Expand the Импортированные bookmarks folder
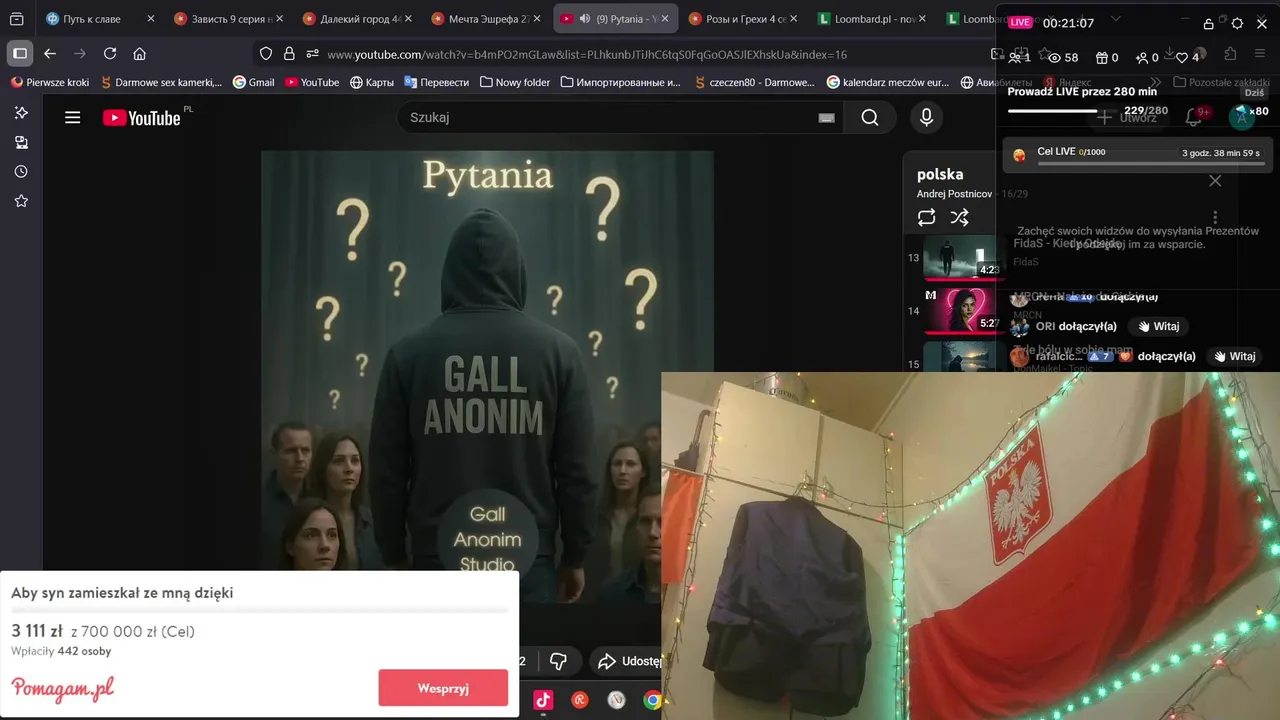The height and width of the screenshot is (720, 1280). [621, 82]
